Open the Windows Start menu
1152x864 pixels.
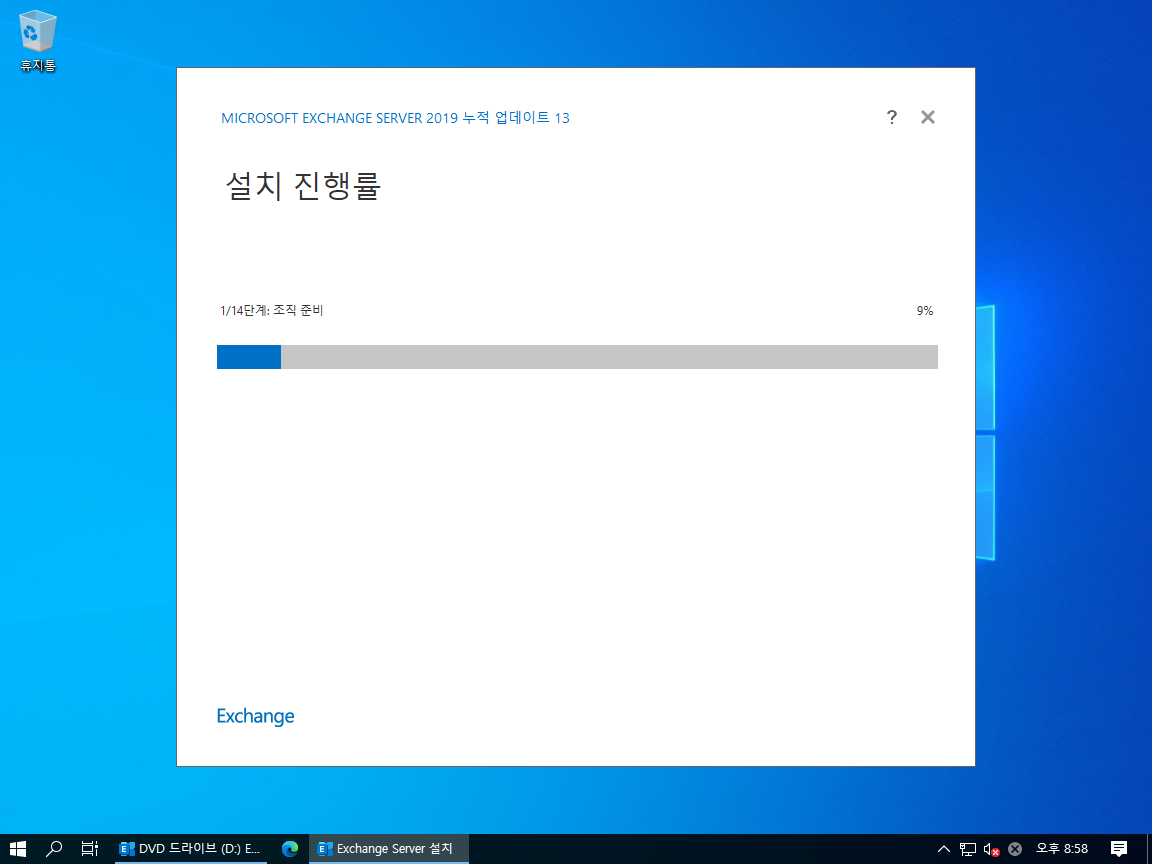(x=18, y=849)
